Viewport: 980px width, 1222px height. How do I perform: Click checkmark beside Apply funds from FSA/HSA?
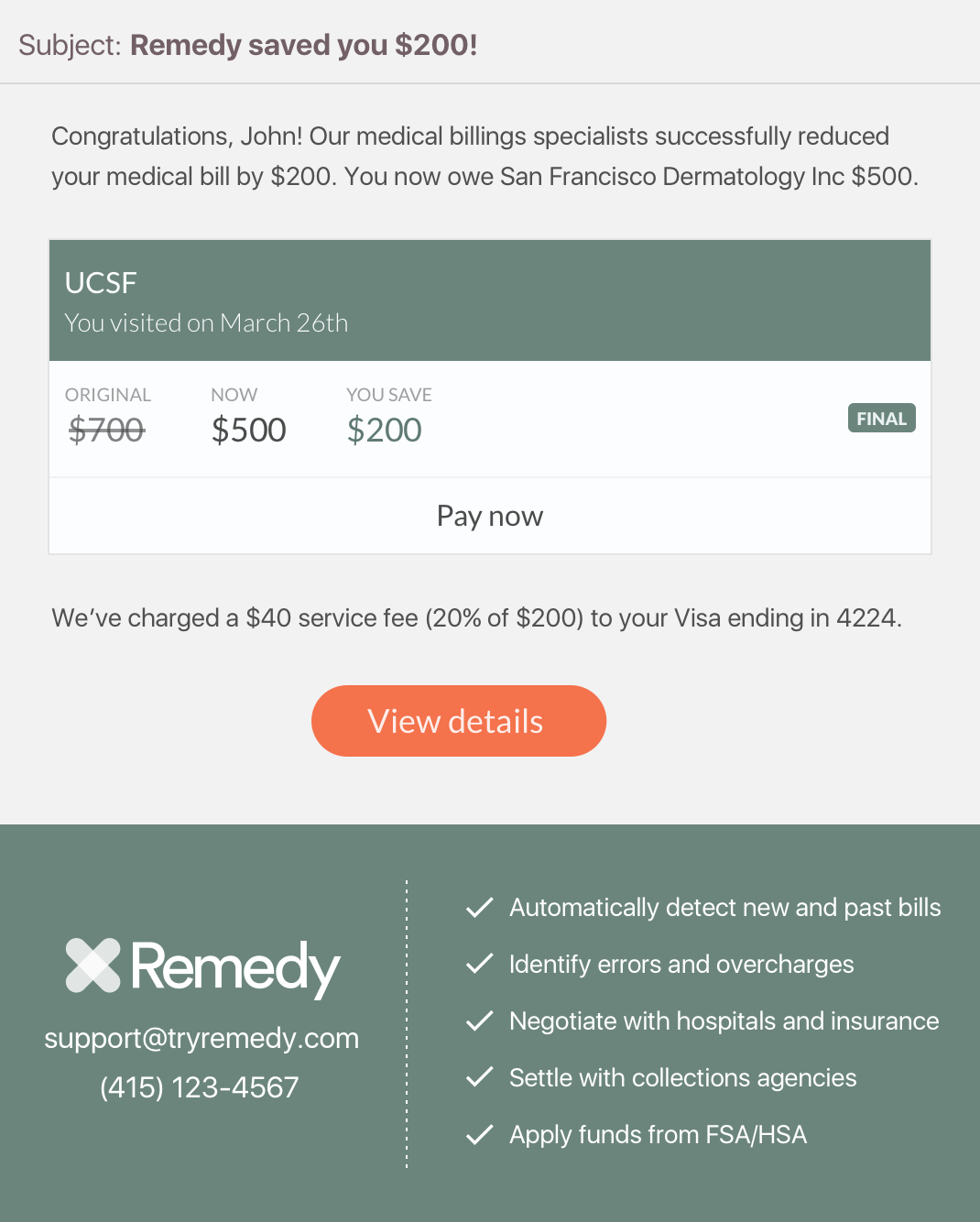(480, 1135)
